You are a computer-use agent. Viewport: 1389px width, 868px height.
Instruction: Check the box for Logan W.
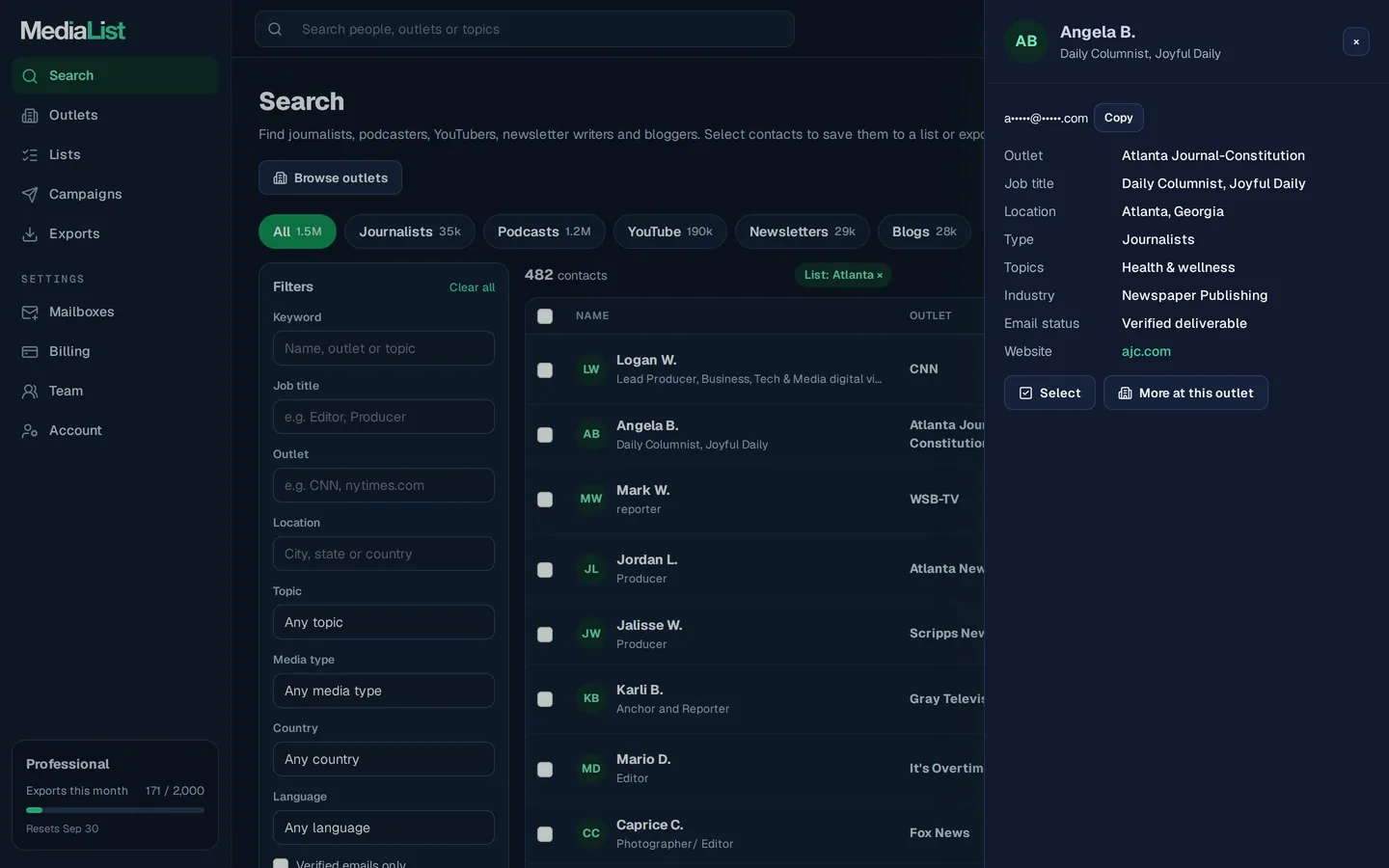(545, 370)
